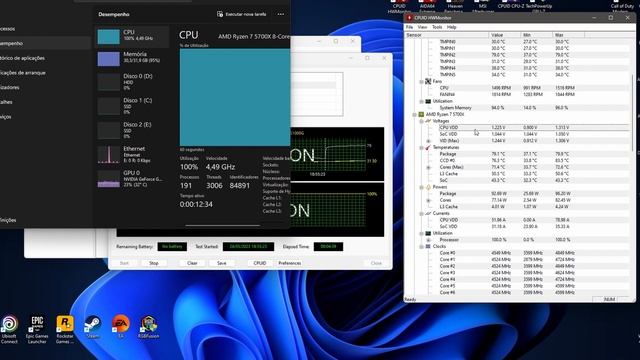Open Preferences in the stress test window

290,263
